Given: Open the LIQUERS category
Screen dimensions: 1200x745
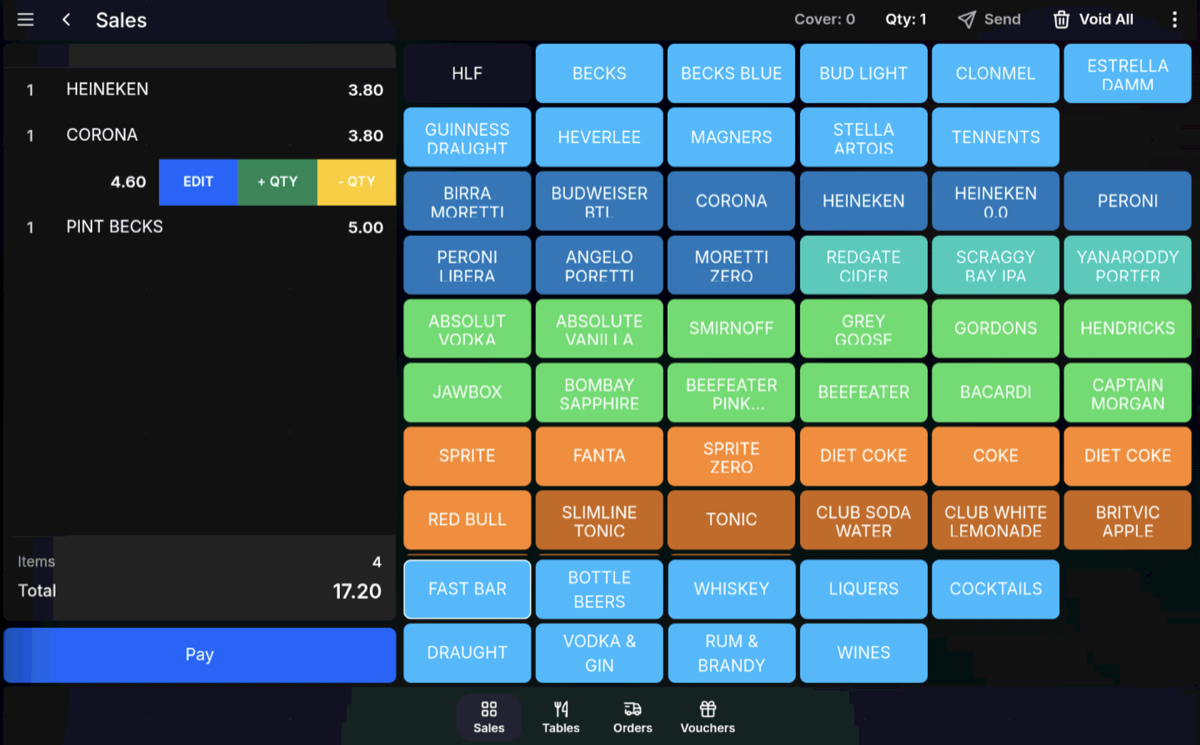Looking at the screenshot, I should 863,589.
